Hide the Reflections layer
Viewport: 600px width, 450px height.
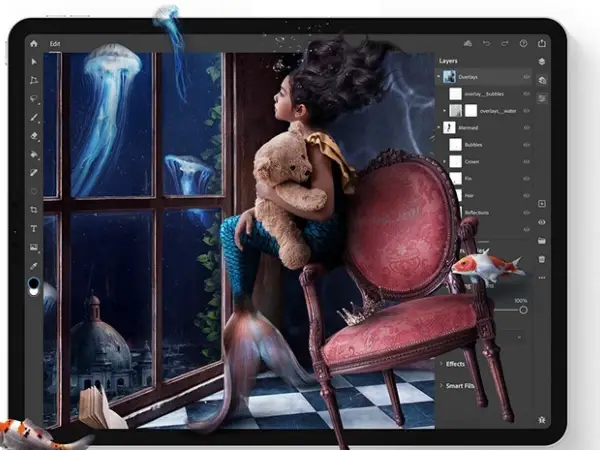pos(527,212)
